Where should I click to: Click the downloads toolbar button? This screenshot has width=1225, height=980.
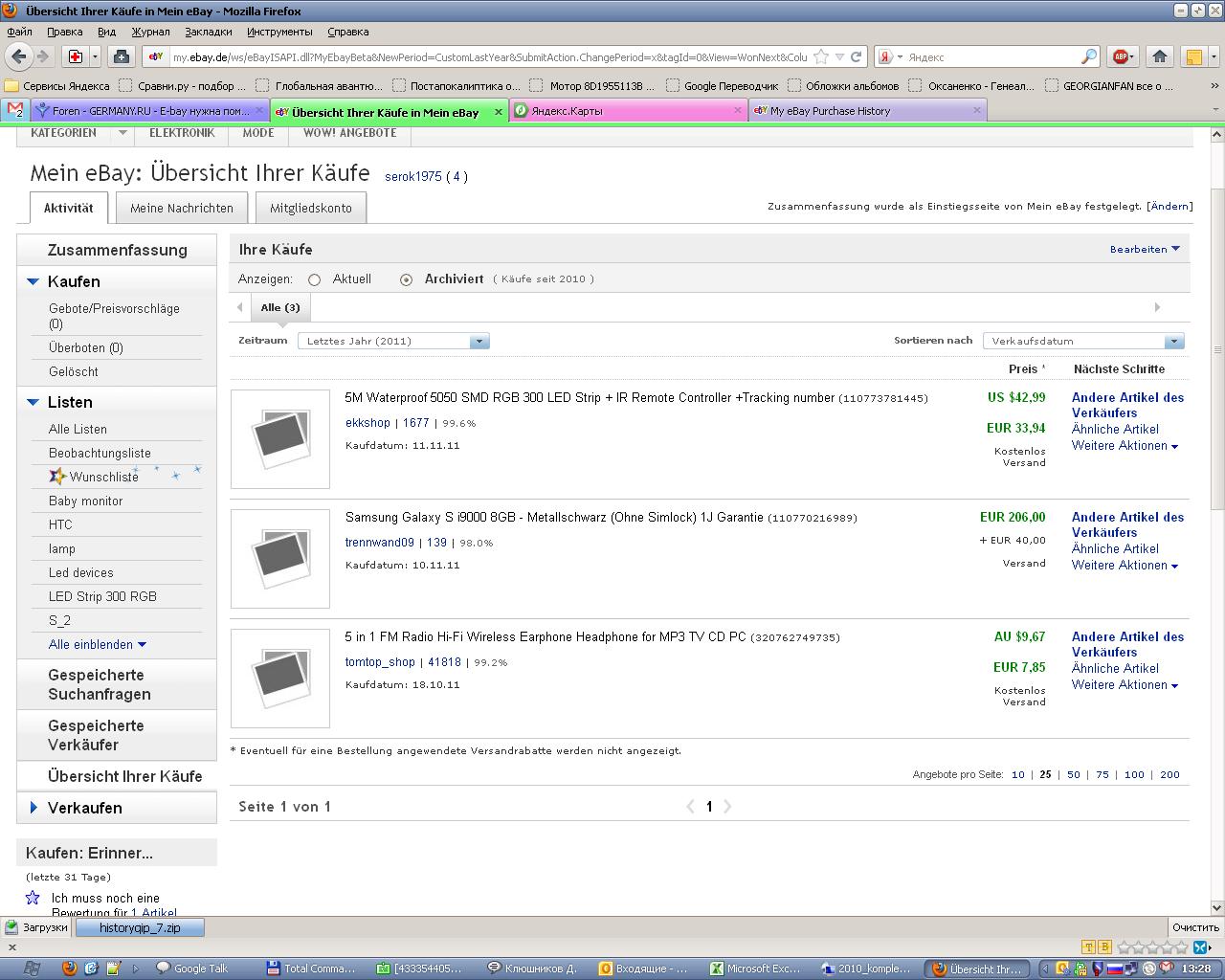pyautogui.click(x=121, y=56)
